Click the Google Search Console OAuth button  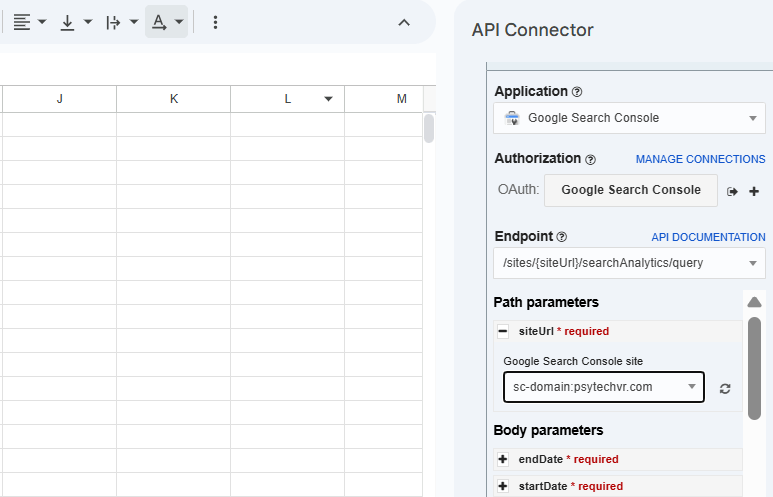630,190
